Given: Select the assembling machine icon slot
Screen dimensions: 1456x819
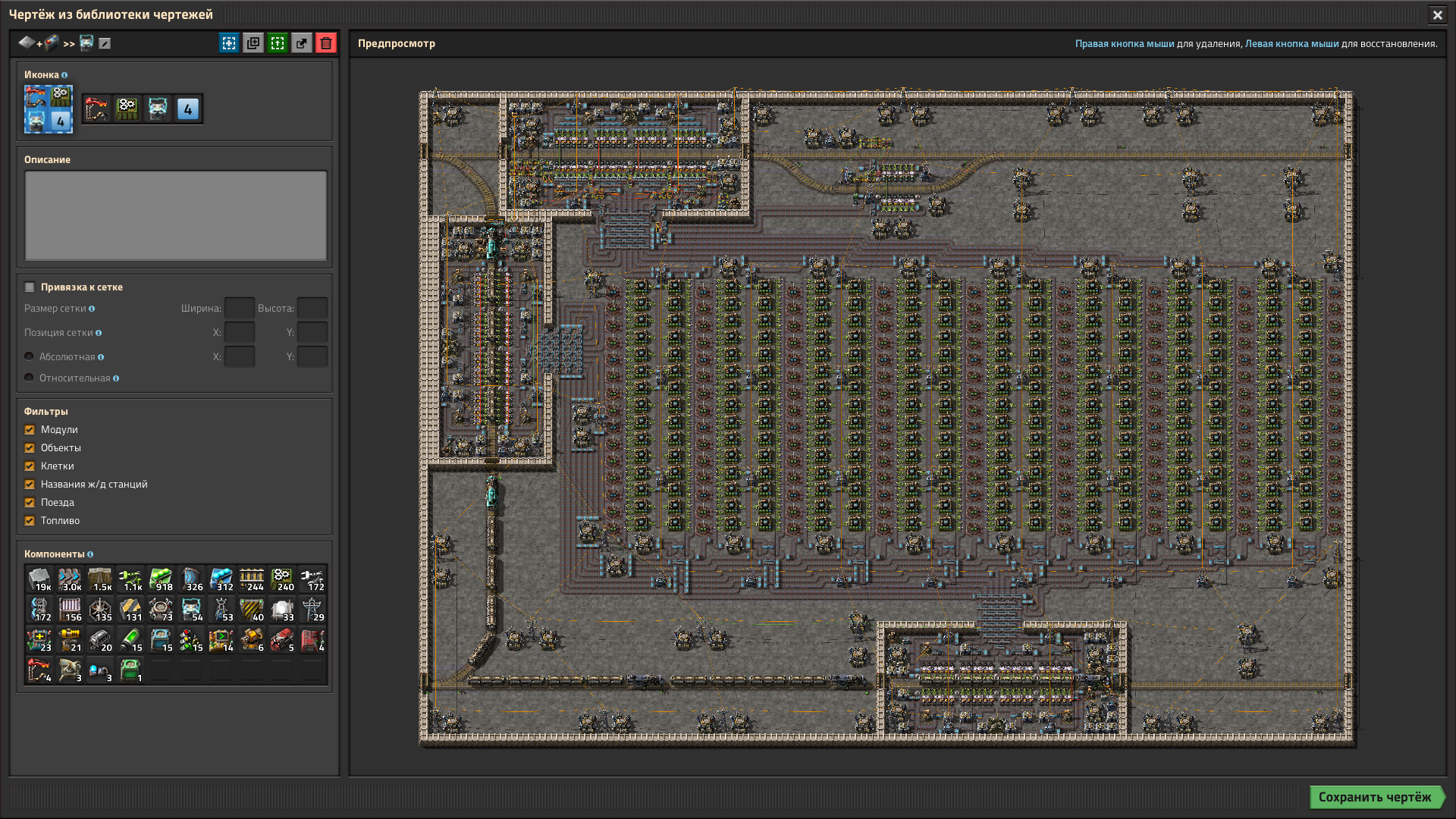Looking at the screenshot, I should point(127,109).
